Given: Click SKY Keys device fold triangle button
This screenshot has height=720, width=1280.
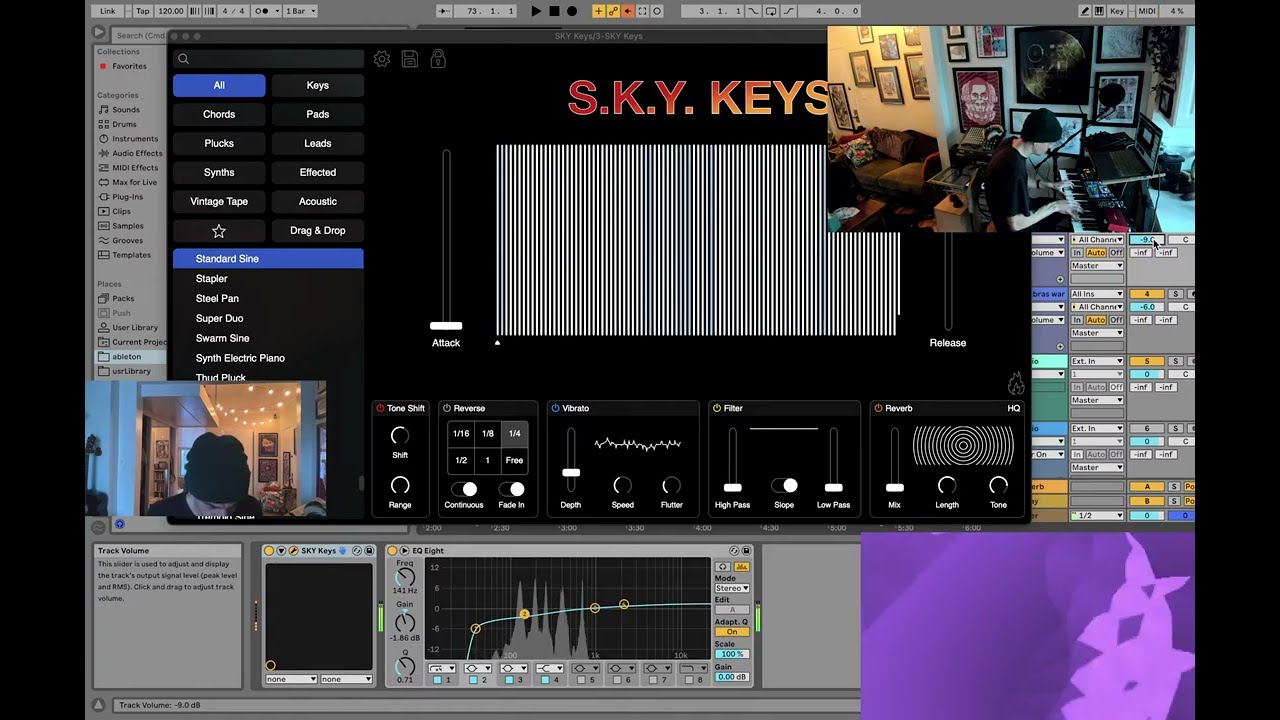Looking at the screenshot, I should [281, 551].
